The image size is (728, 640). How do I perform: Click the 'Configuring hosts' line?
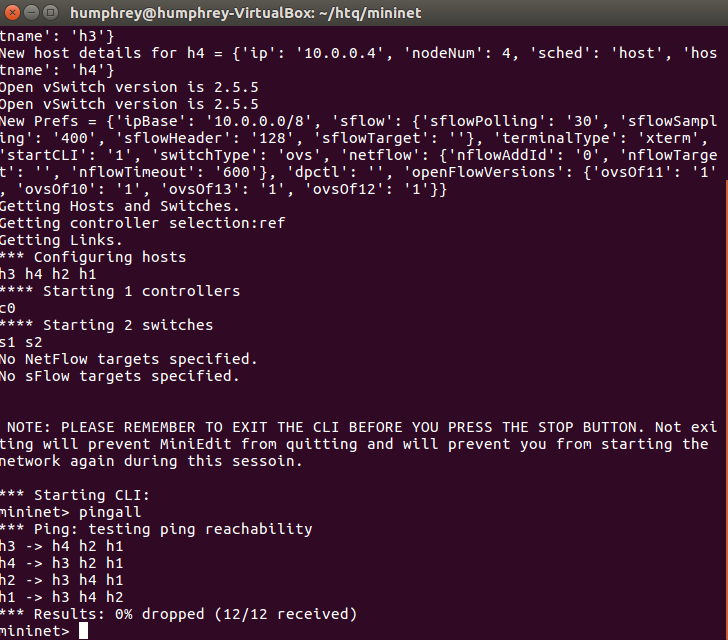[x=93, y=257]
